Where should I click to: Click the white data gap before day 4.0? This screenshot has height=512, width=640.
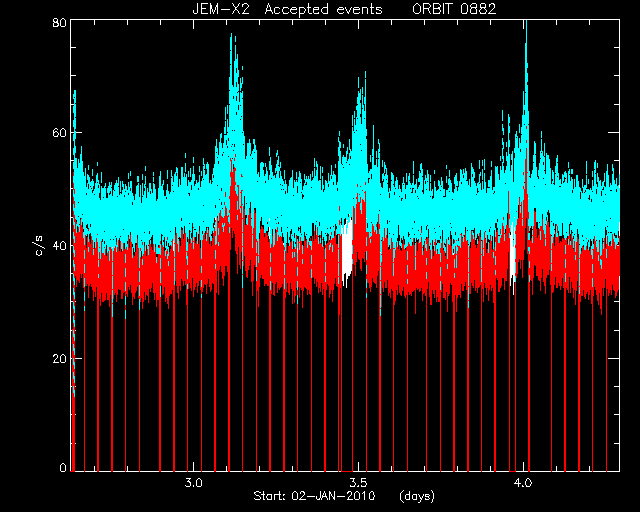tap(513, 253)
